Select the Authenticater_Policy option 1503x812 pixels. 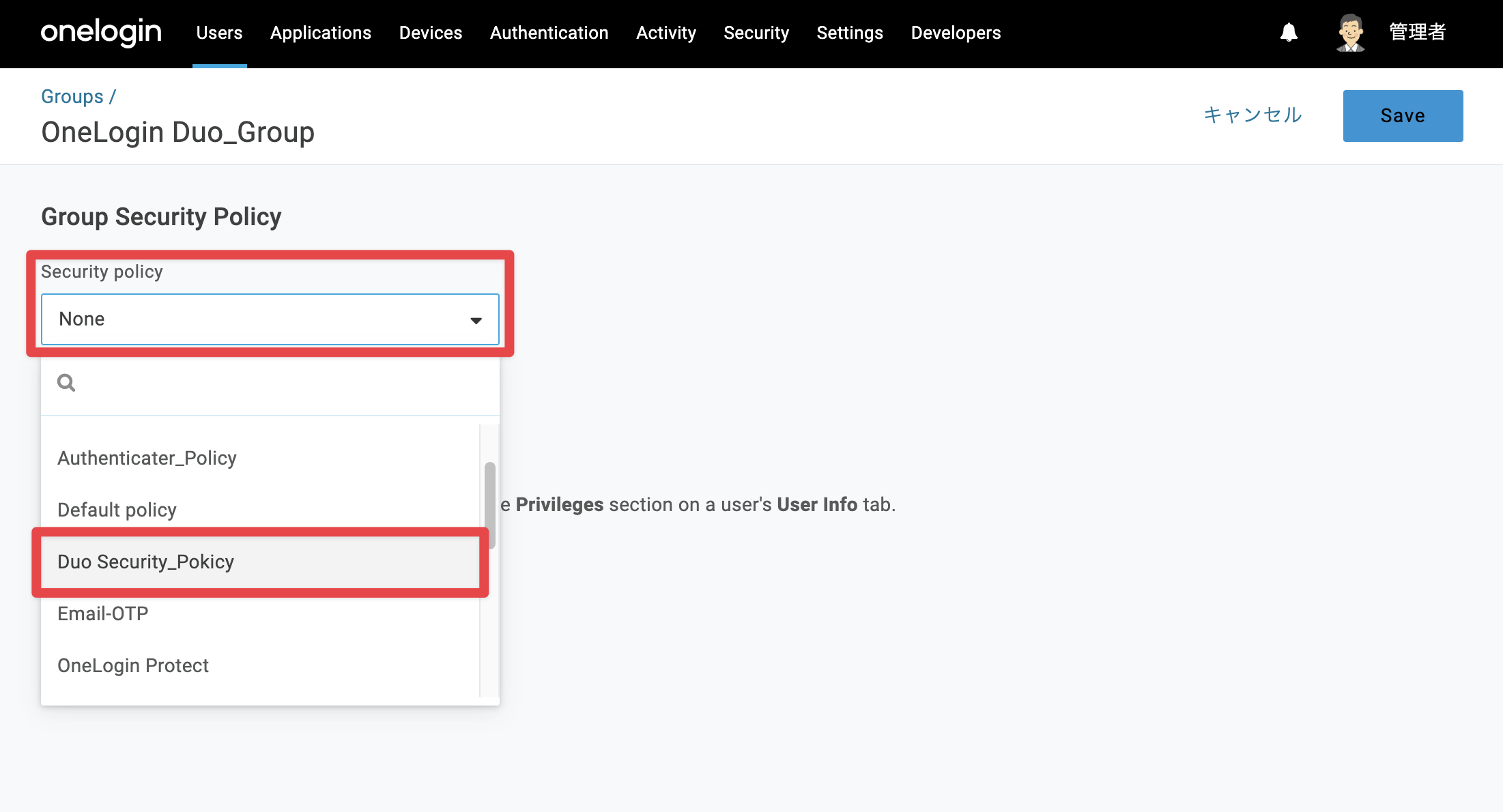tap(260, 458)
